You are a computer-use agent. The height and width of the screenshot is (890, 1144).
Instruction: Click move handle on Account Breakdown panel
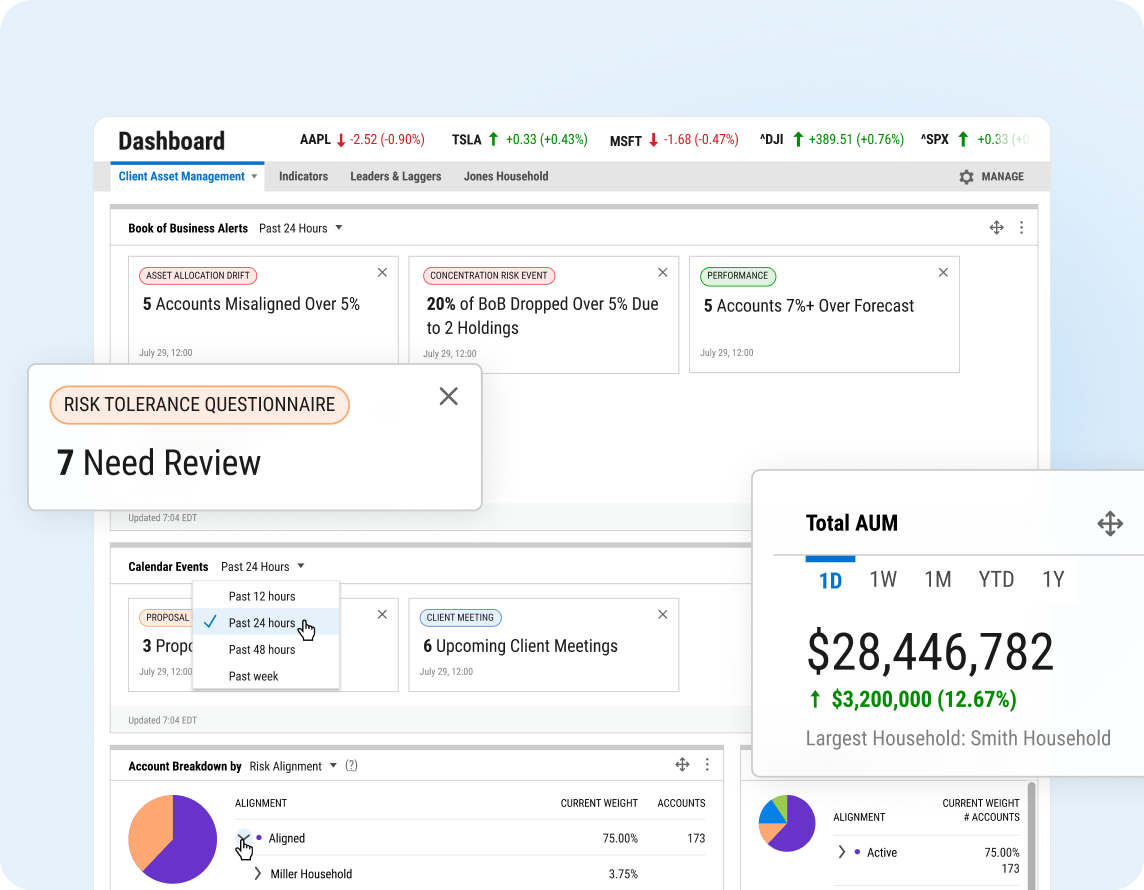click(682, 765)
